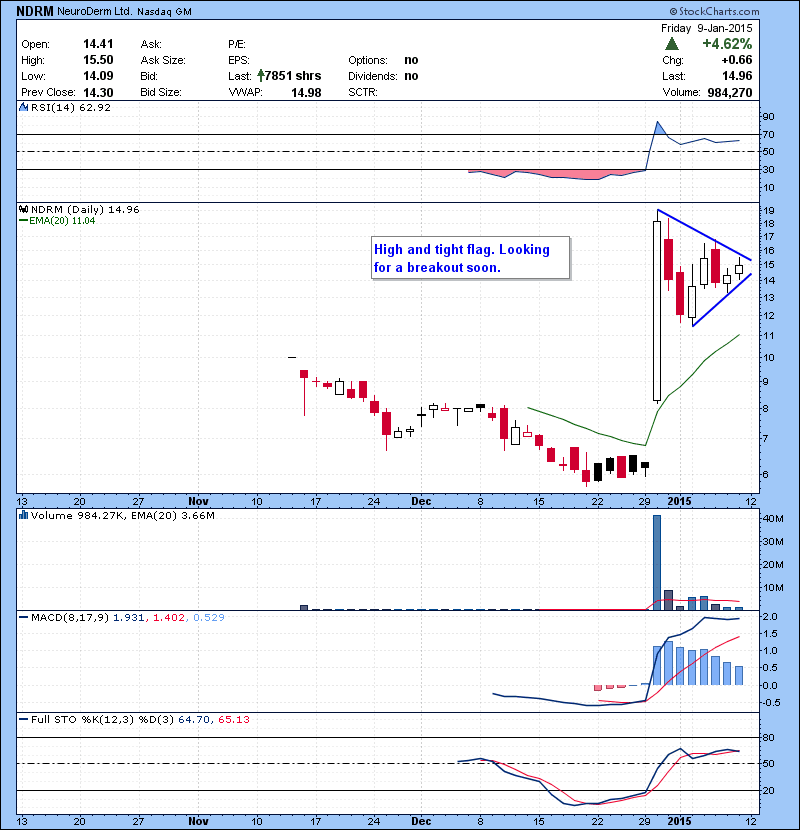The height and width of the screenshot is (830, 800).
Task: Click the volume bars icon beside Volume label
Action: pos(23,515)
